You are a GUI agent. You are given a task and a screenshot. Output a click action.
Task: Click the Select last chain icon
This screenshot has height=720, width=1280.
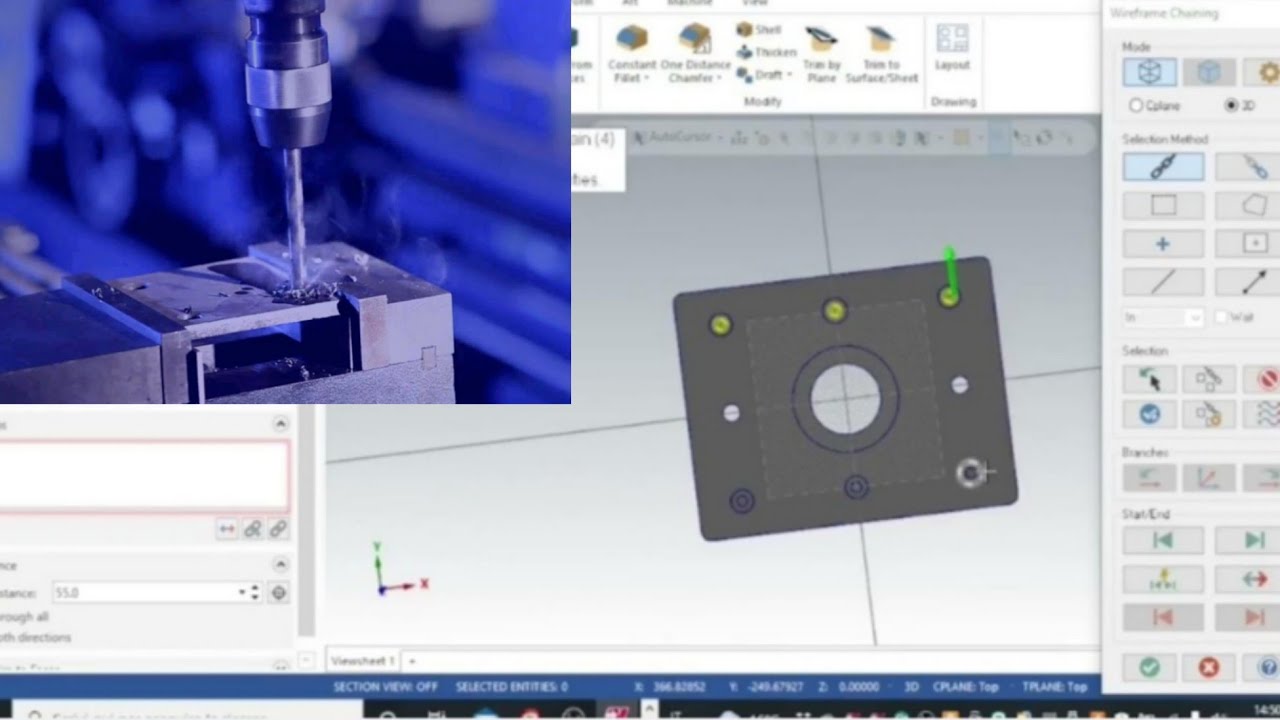1149,379
